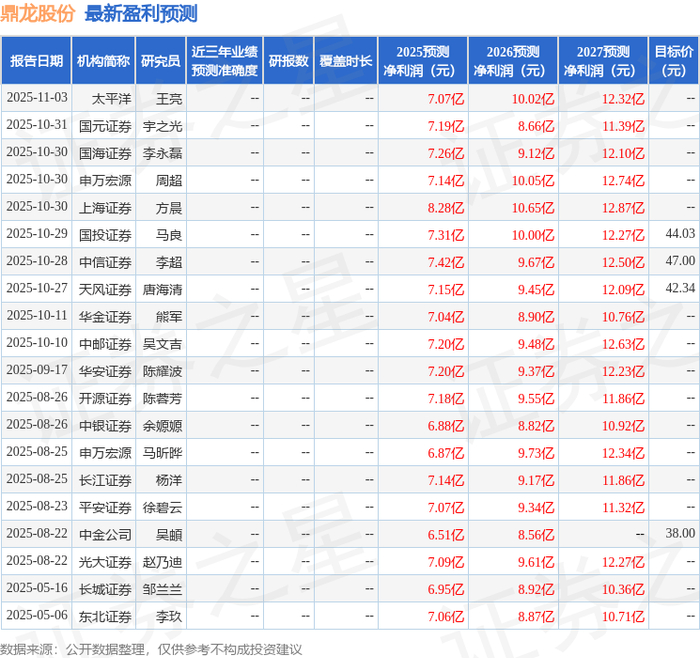Click the 开源证券 institution cell
700x658 pixels.
pos(105,398)
